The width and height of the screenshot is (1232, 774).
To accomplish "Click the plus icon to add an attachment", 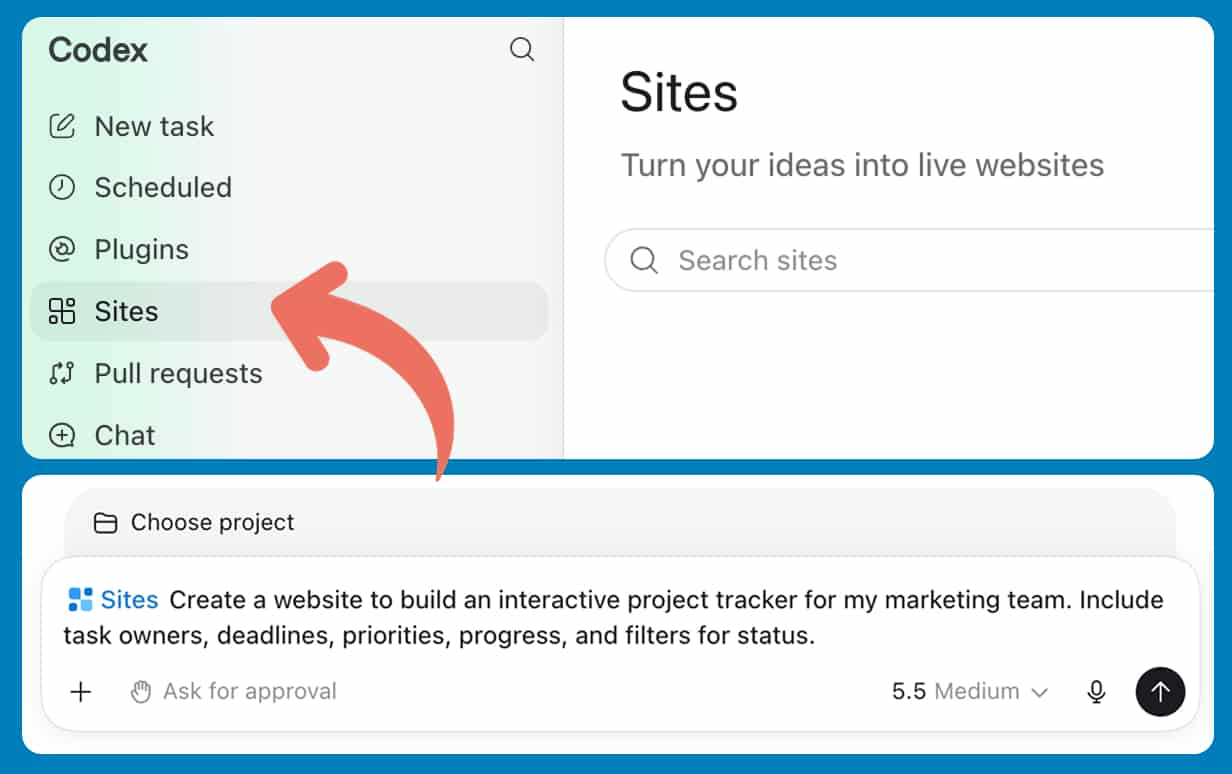I will point(81,691).
